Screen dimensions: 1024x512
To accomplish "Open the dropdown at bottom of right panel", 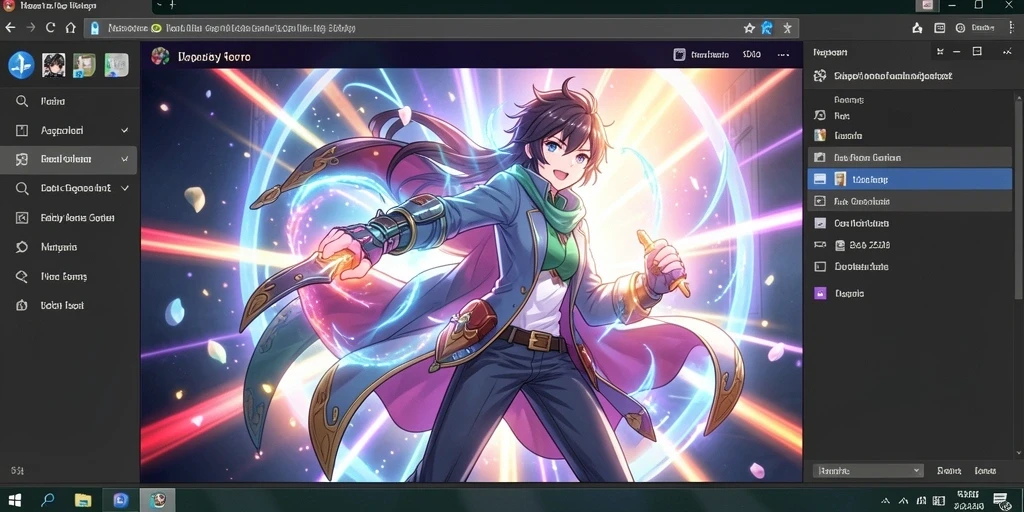I will pyautogui.click(x=868, y=470).
